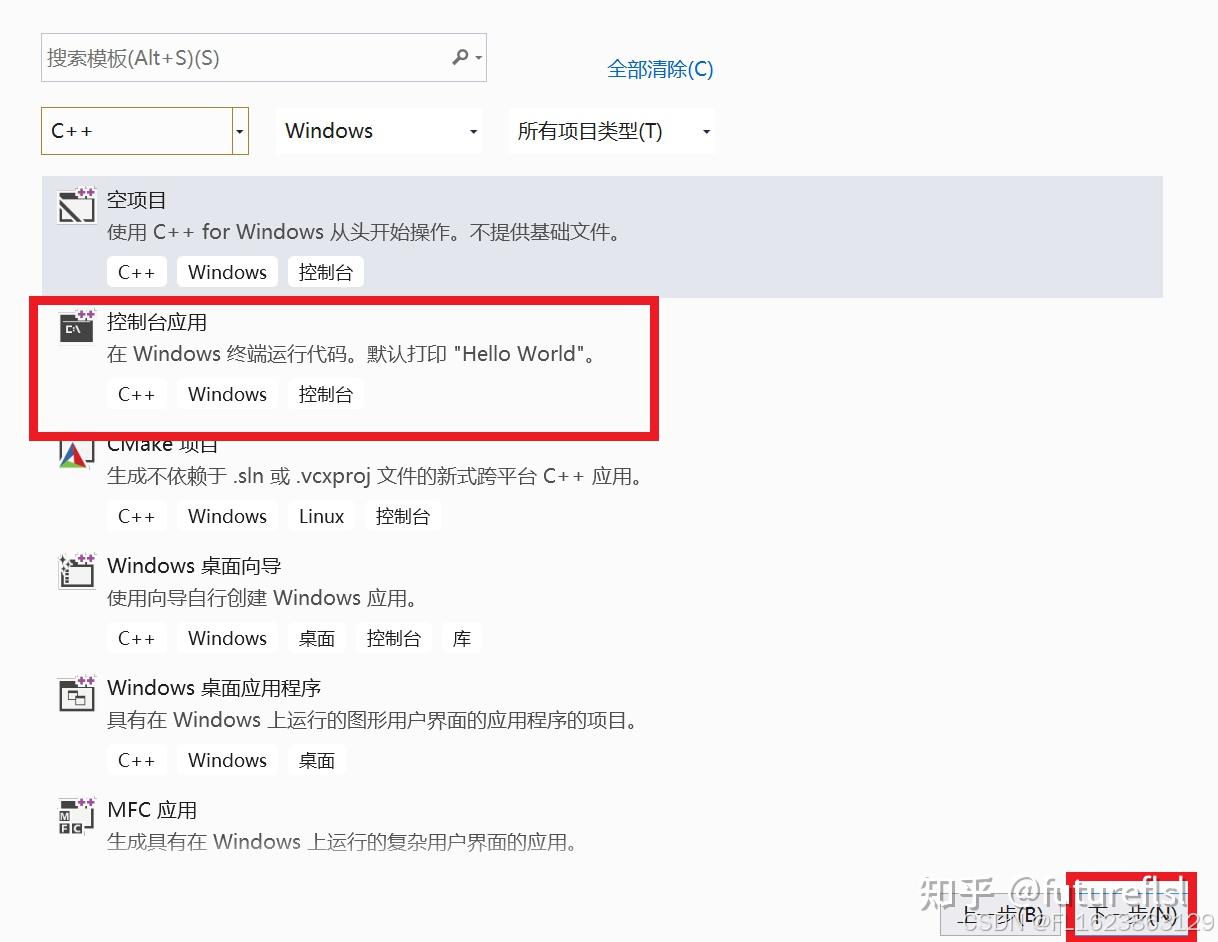Click the 上一步(B) button

click(x=1003, y=913)
